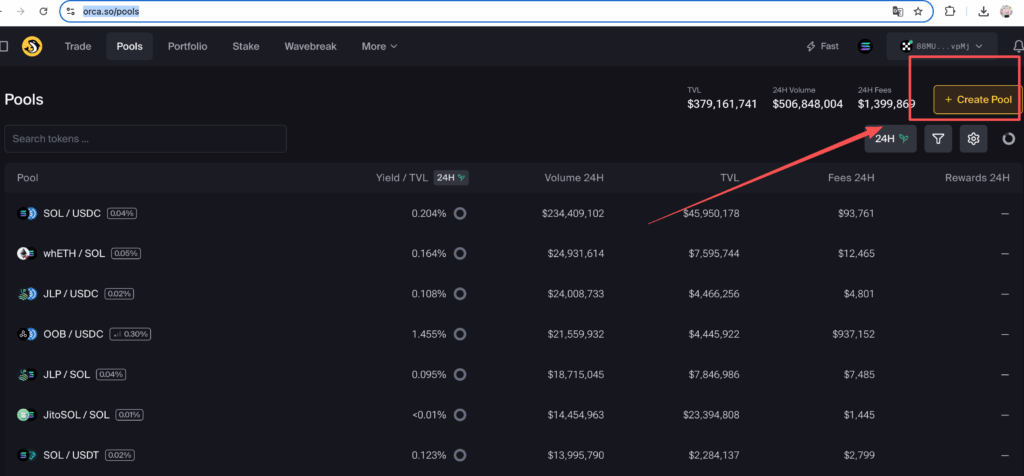This screenshot has height=476, width=1024.
Task: Expand the More navigation dropdown
Action: click(379, 46)
